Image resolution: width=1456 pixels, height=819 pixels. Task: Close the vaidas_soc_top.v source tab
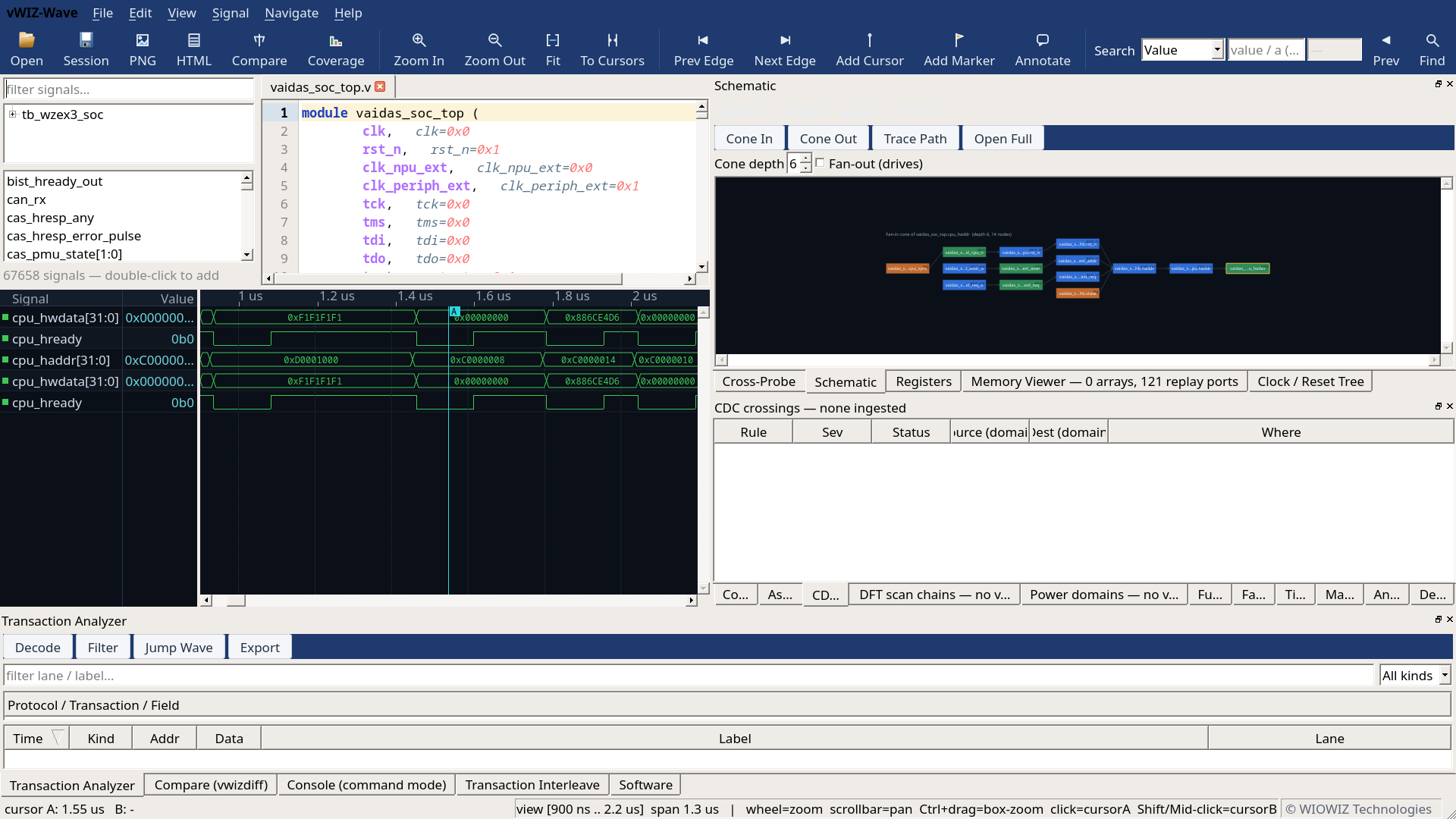(380, 86)
